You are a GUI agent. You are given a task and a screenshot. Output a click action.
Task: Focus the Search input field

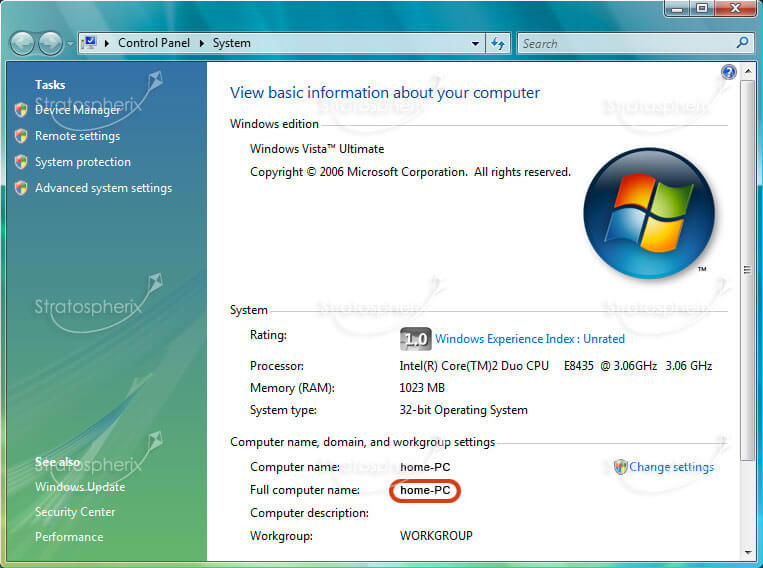click(x=626, y=43)
